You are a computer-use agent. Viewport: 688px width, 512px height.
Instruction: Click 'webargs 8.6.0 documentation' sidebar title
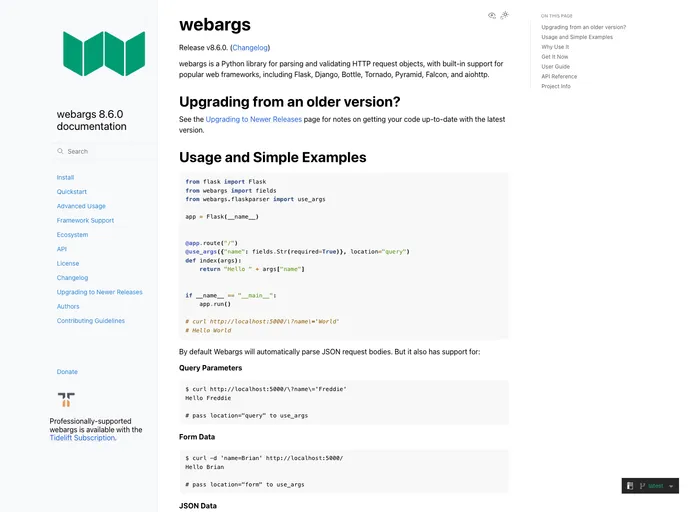pyautogui.click(x=91, y=120)
